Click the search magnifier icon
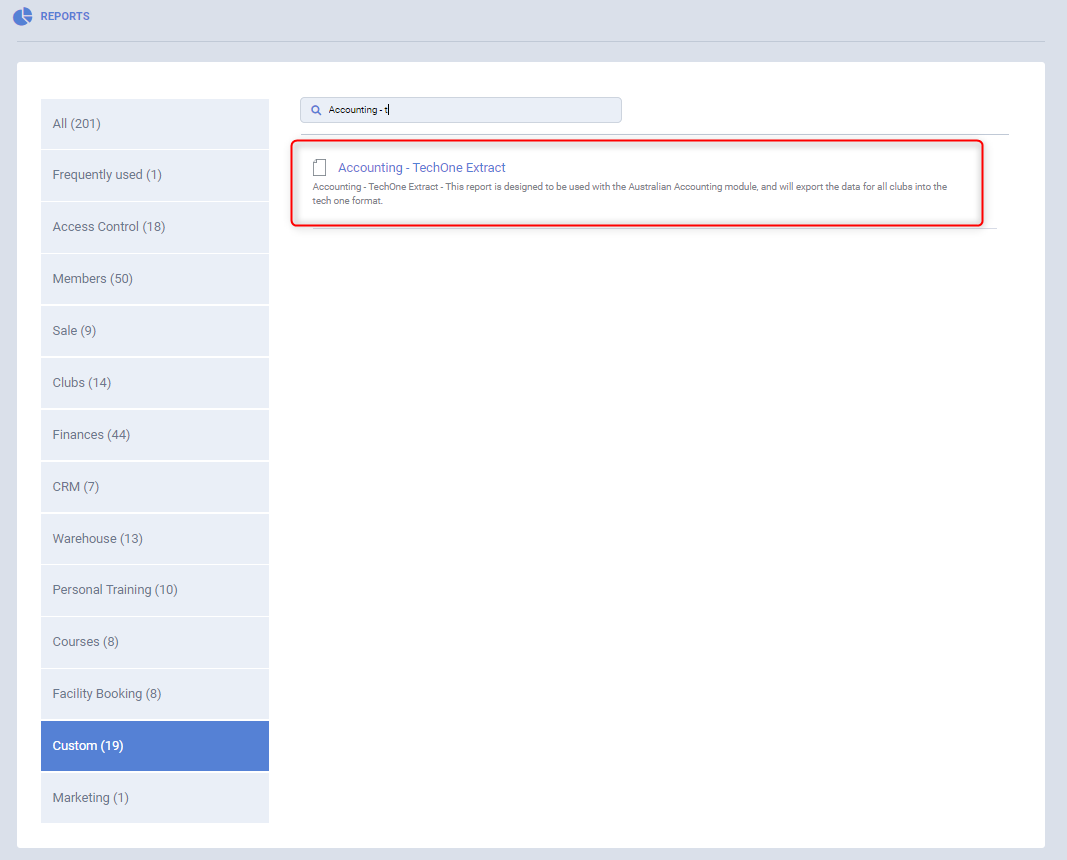Screen dimensions: 1067x860 316,110
